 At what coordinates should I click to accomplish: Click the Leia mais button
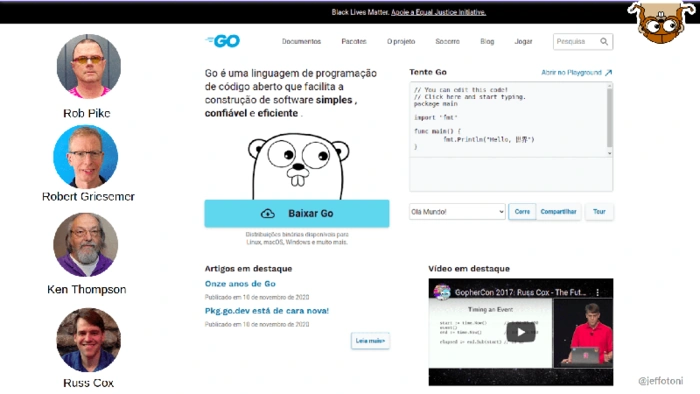[370, 341]
